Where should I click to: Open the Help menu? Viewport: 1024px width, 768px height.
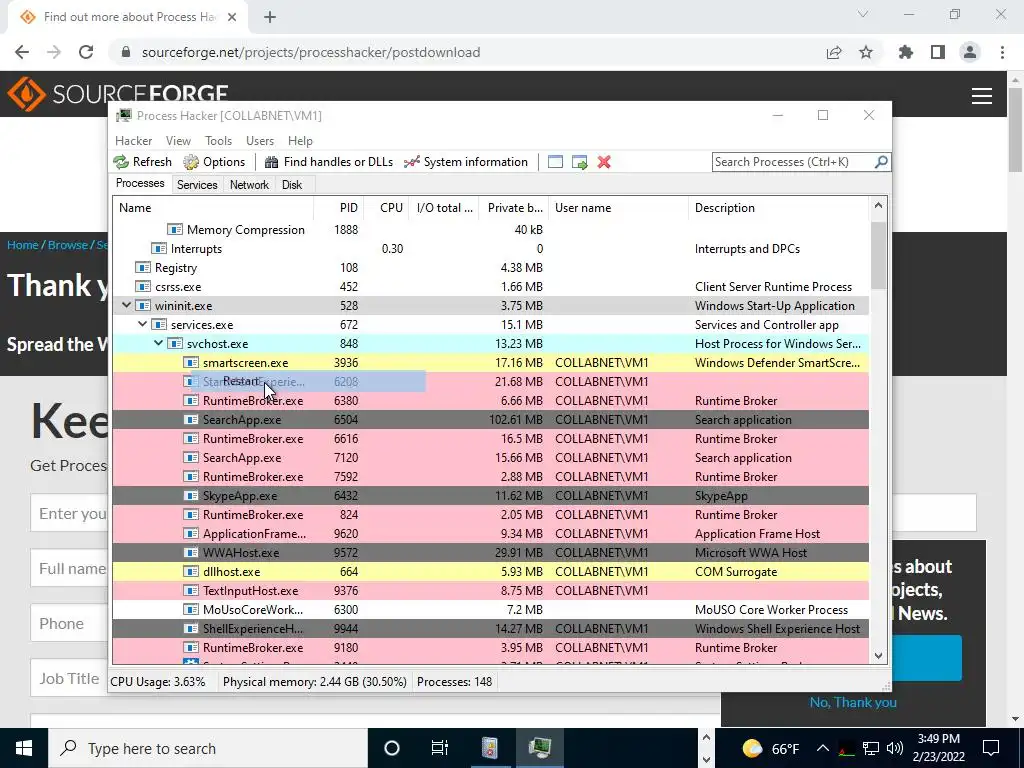(x=300, y=140)
